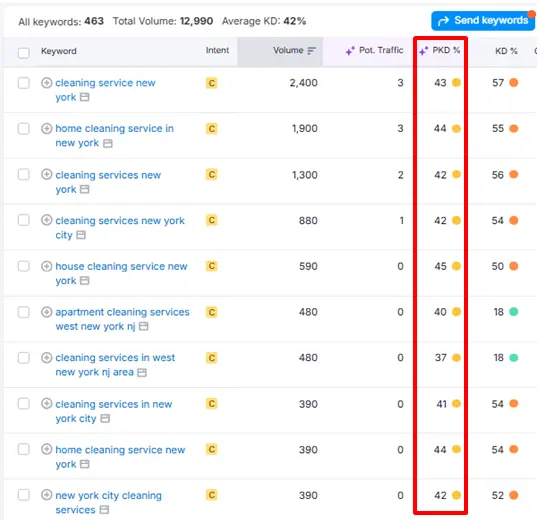
Task: Open SERP icon for 'new york city cleaning services'
Action: pyautogui.click(x=104, y=510)
